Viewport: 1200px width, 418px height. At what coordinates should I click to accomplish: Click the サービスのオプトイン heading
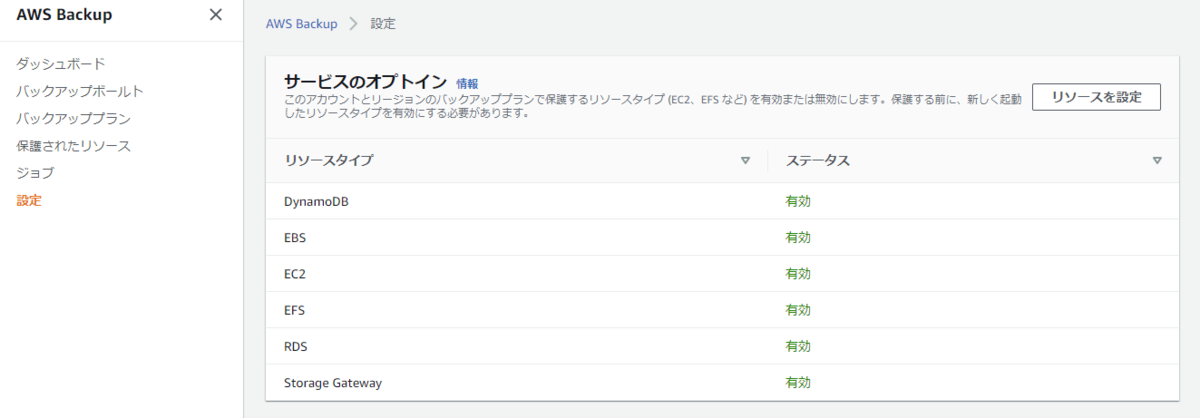pos(365,82)
